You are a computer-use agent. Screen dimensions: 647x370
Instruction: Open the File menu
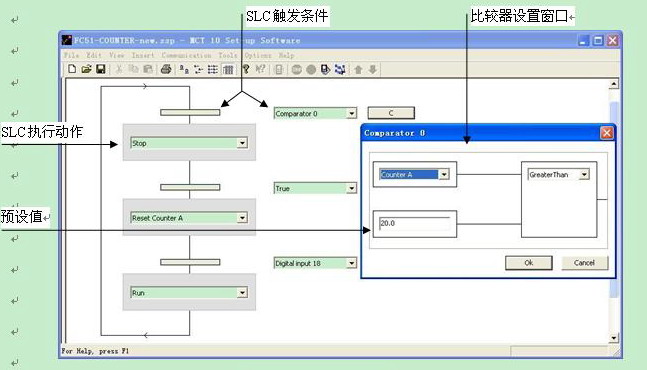click(x=71, y=55)
